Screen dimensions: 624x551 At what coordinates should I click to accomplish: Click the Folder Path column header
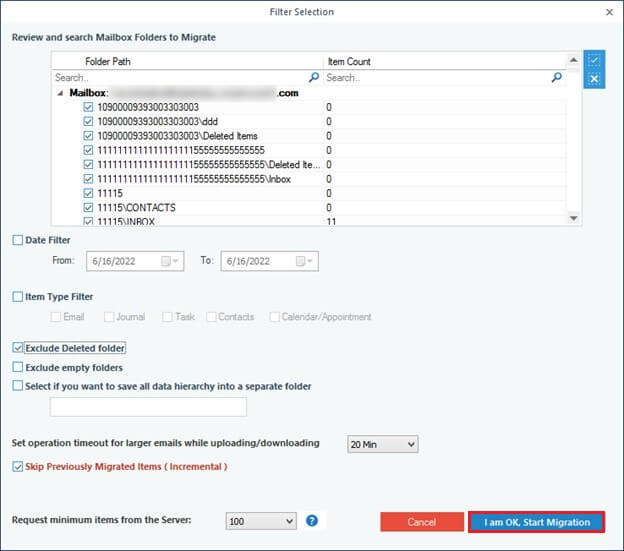pos(187,61)
